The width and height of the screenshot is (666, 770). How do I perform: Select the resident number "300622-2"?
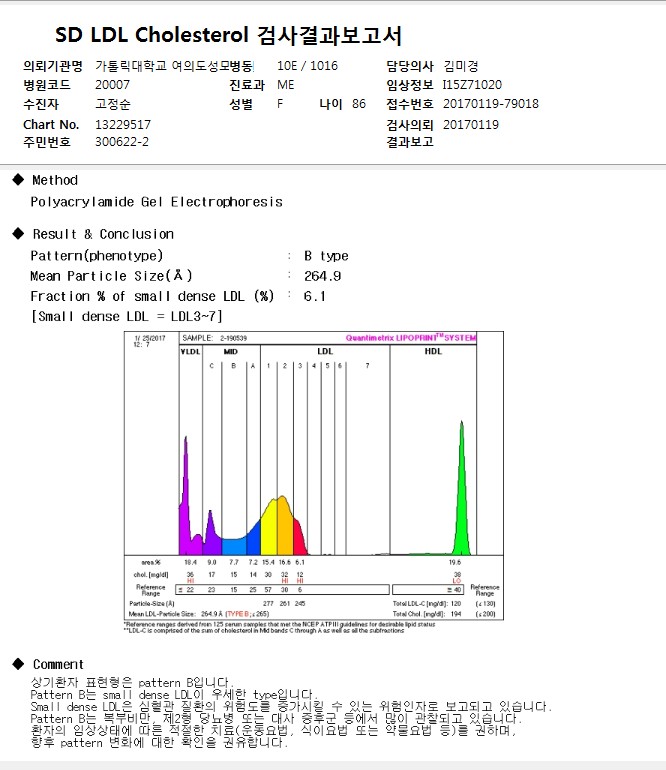(x=122, y=142)
